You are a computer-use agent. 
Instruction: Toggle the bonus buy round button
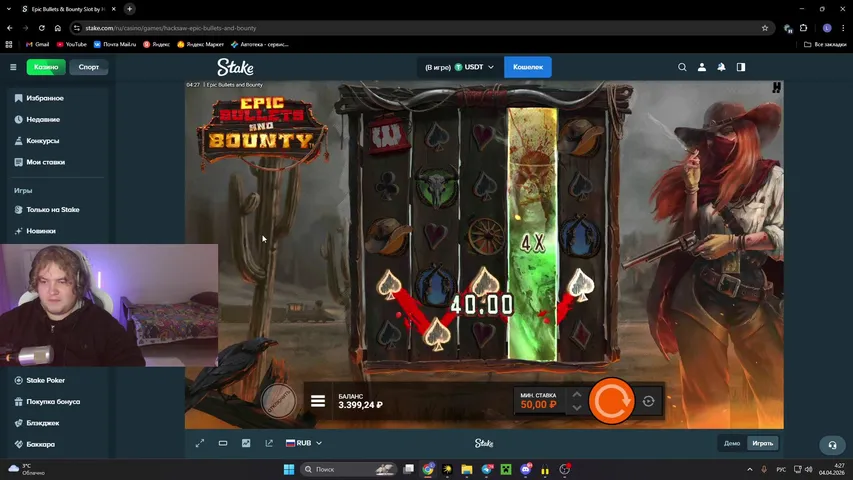point(279,400)
